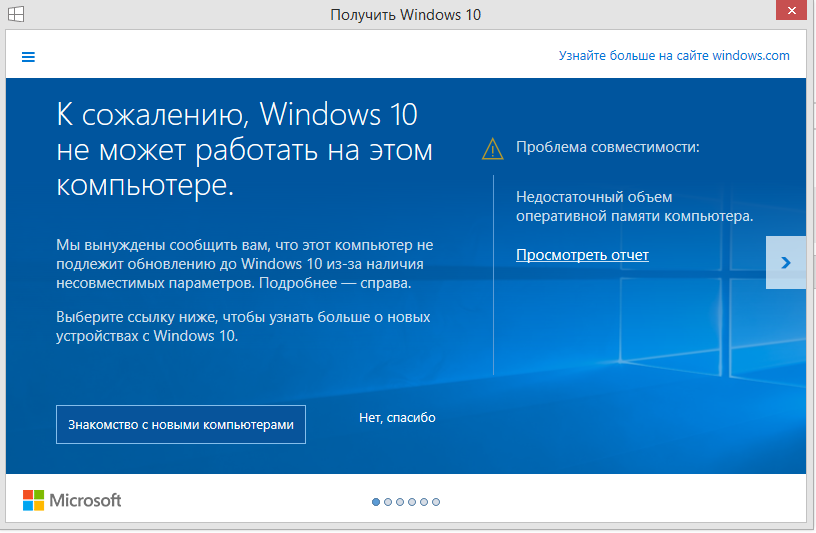Screen dimensions: 816x533
Task: Select the first page indicator dot
Action: (376, 502)
